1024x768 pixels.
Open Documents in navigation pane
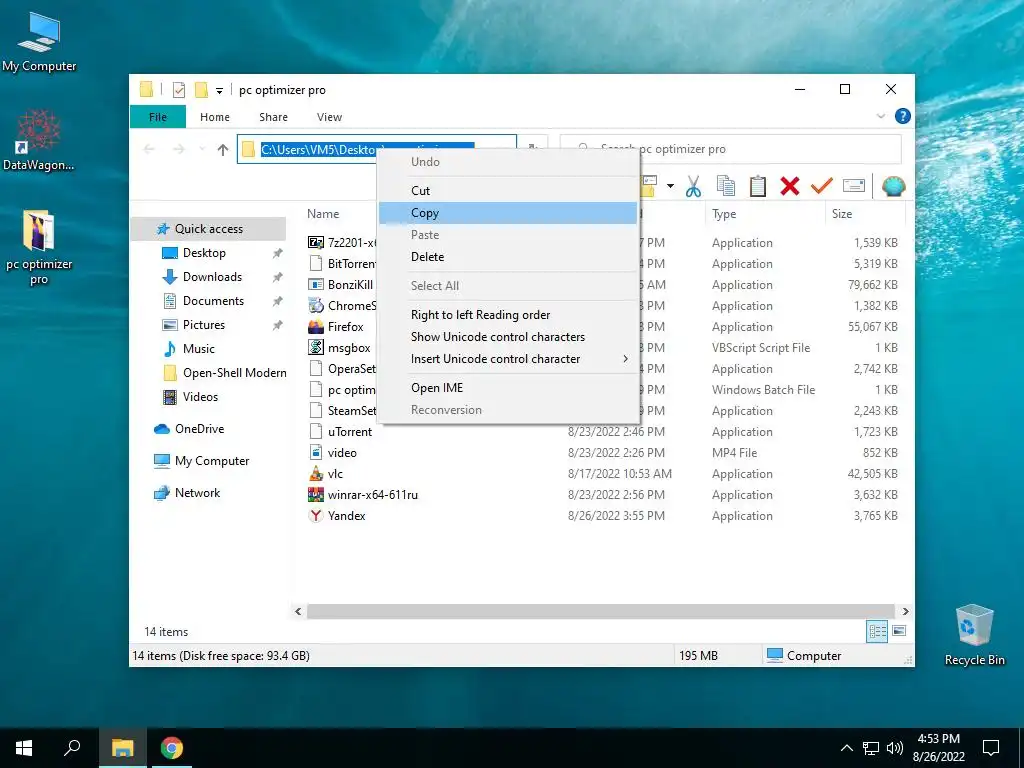(x=213, y=301)
